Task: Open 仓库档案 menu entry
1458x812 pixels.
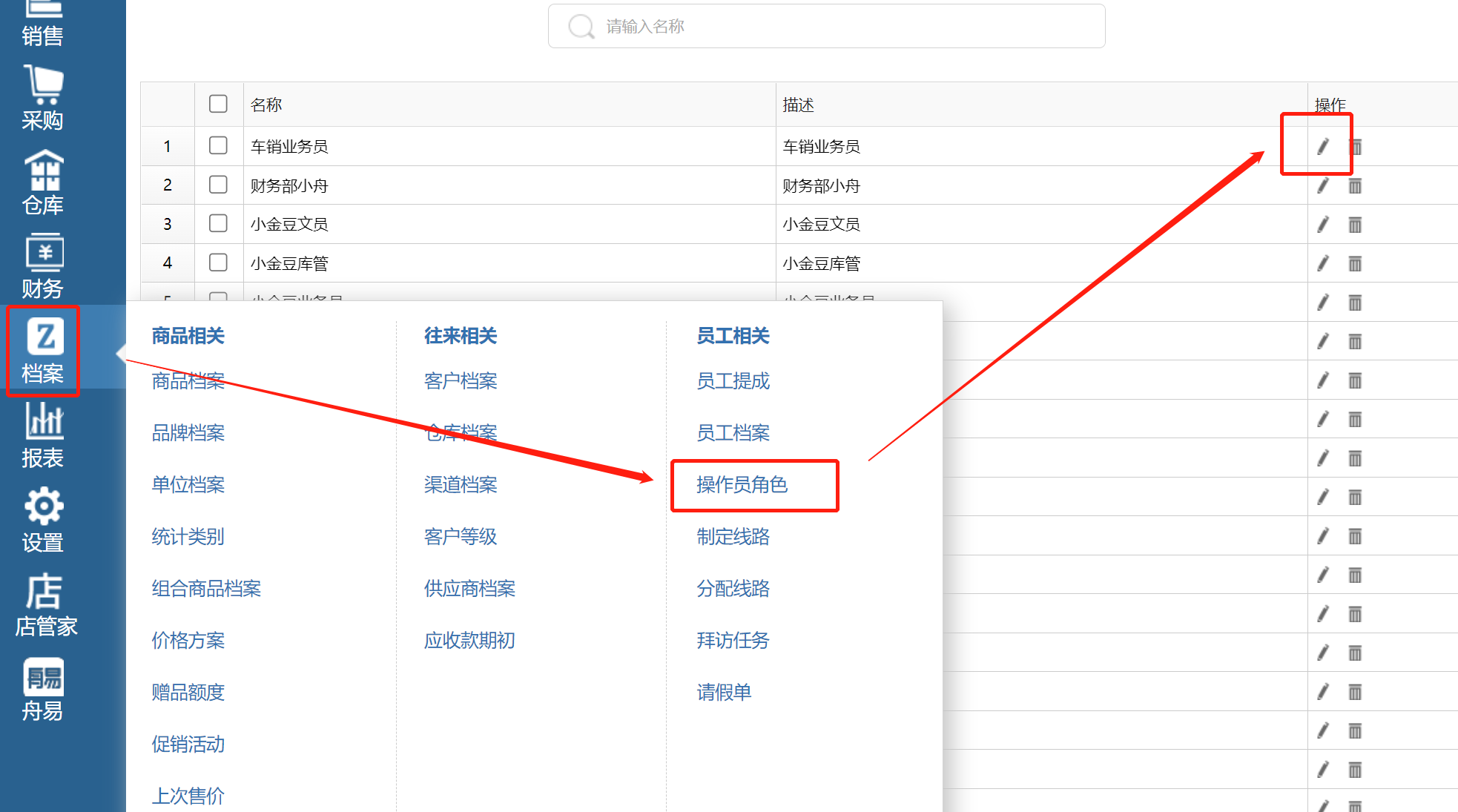Action: pos(461,433)
